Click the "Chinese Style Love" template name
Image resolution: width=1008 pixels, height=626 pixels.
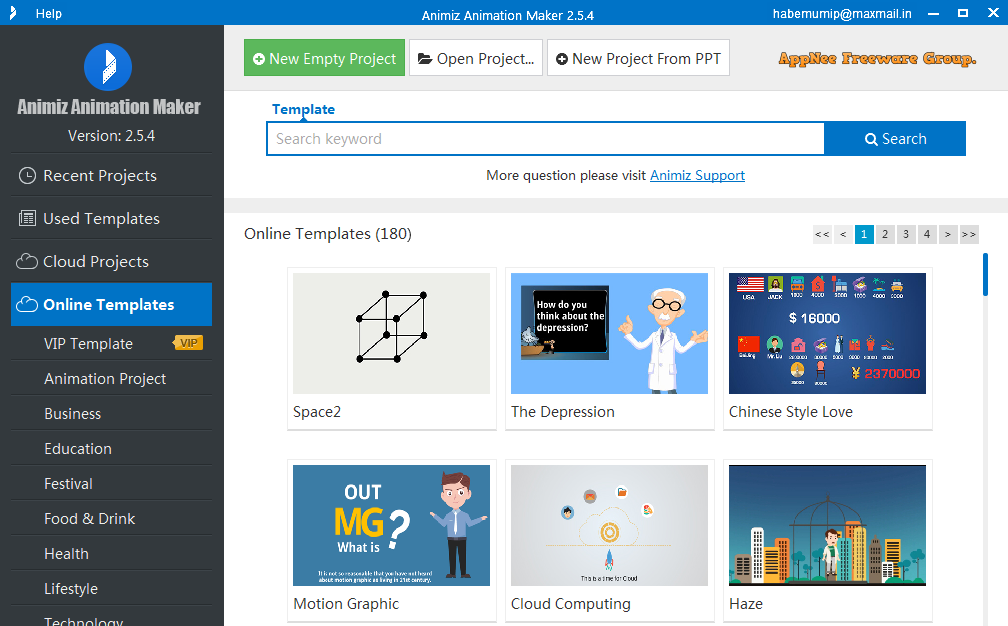pos(791,412)
